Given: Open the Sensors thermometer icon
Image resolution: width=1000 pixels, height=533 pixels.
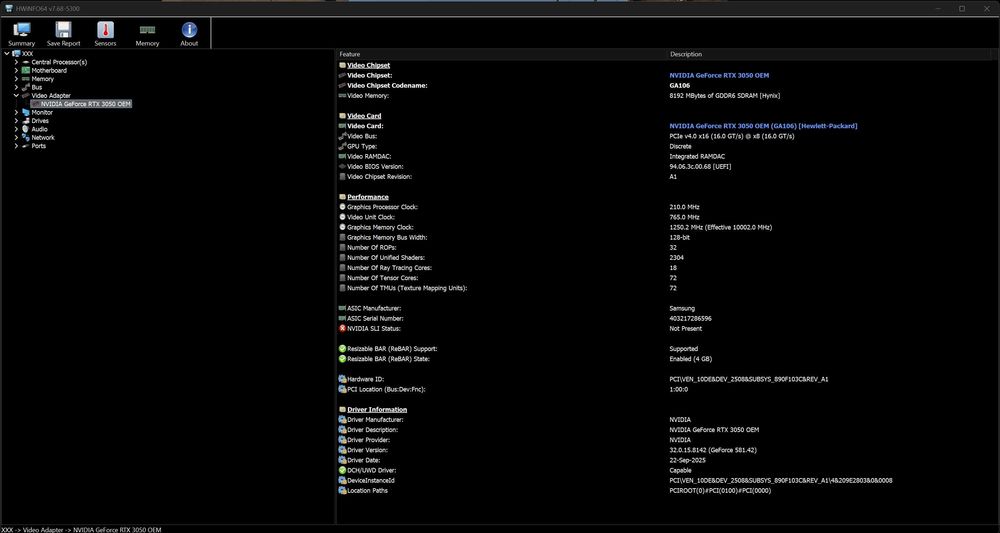Looking at the screenshot, I should click(105, 29).
